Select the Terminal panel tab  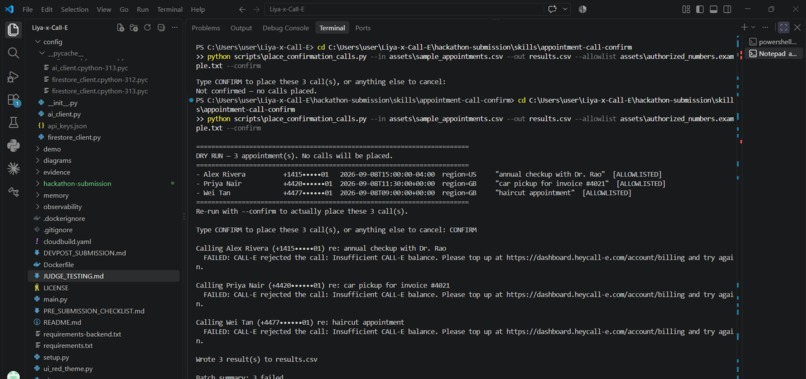coord(332,28)
